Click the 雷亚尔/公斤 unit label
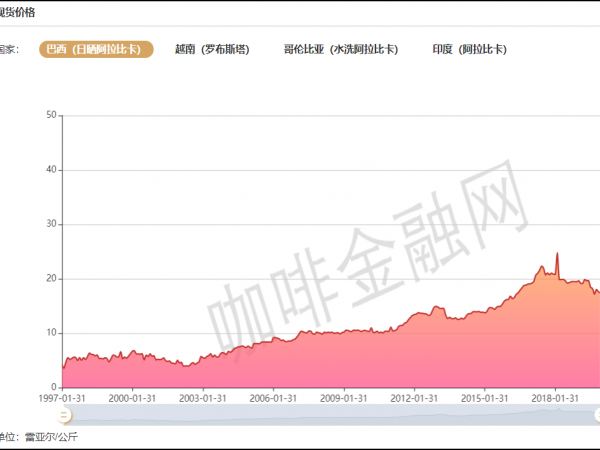 click(51, 437)
